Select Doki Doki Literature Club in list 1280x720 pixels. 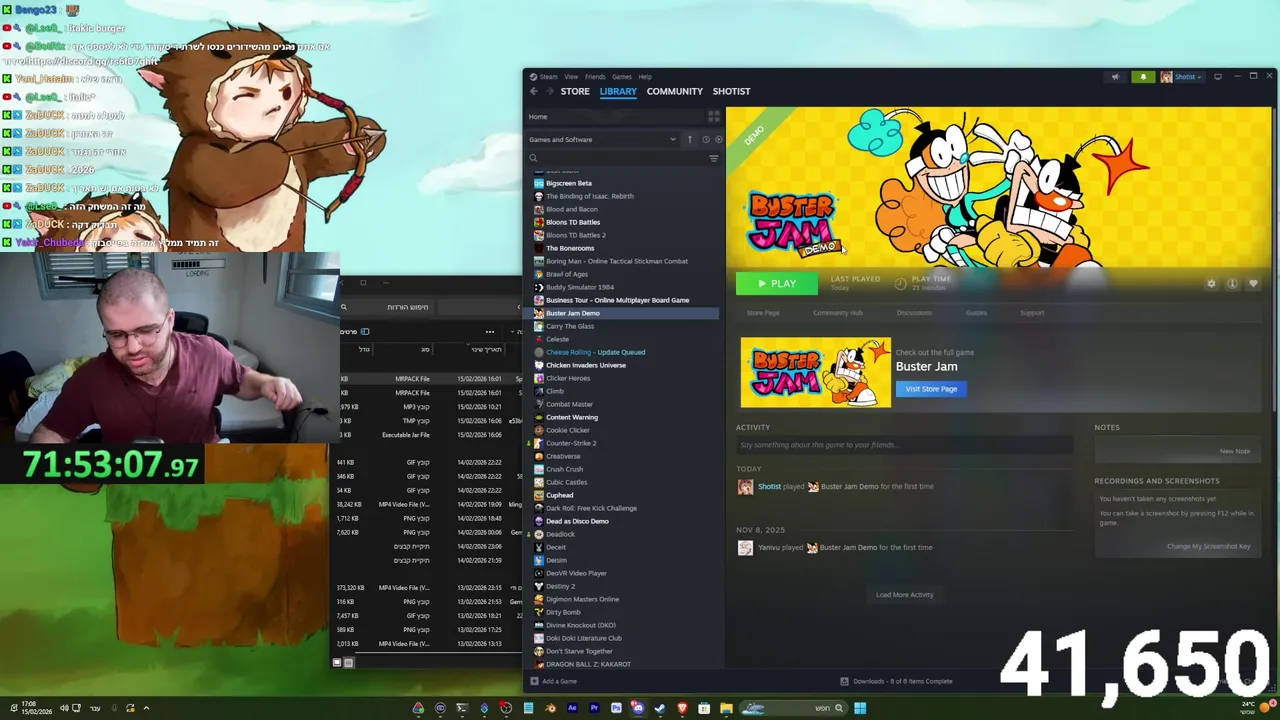(583, 638)
